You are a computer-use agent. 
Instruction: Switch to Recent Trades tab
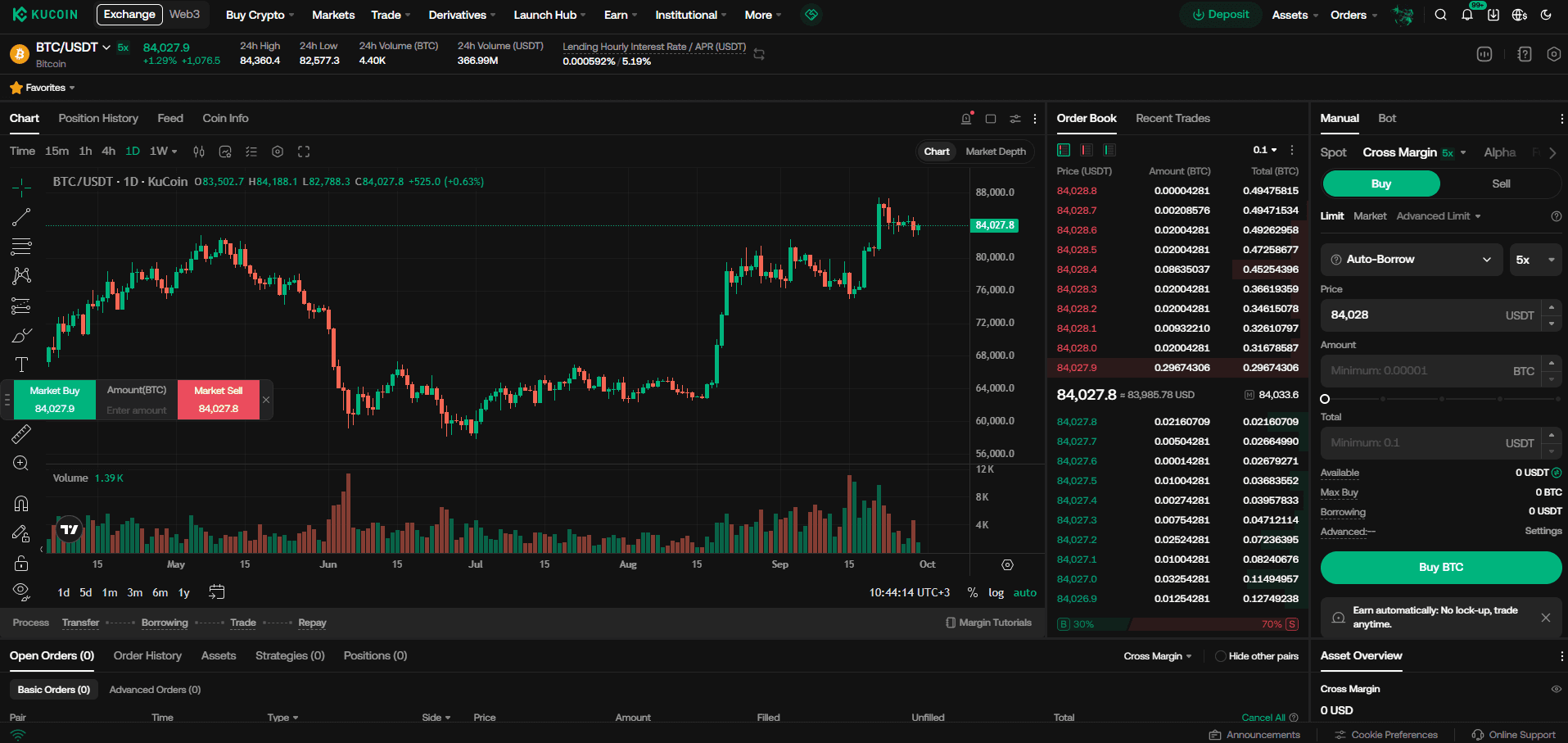[1173, 119]
